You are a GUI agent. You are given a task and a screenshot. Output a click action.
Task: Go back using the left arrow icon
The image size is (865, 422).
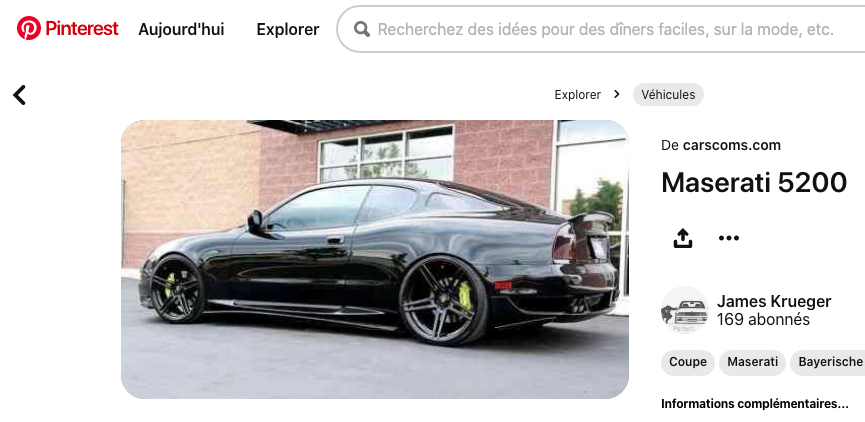19,95
